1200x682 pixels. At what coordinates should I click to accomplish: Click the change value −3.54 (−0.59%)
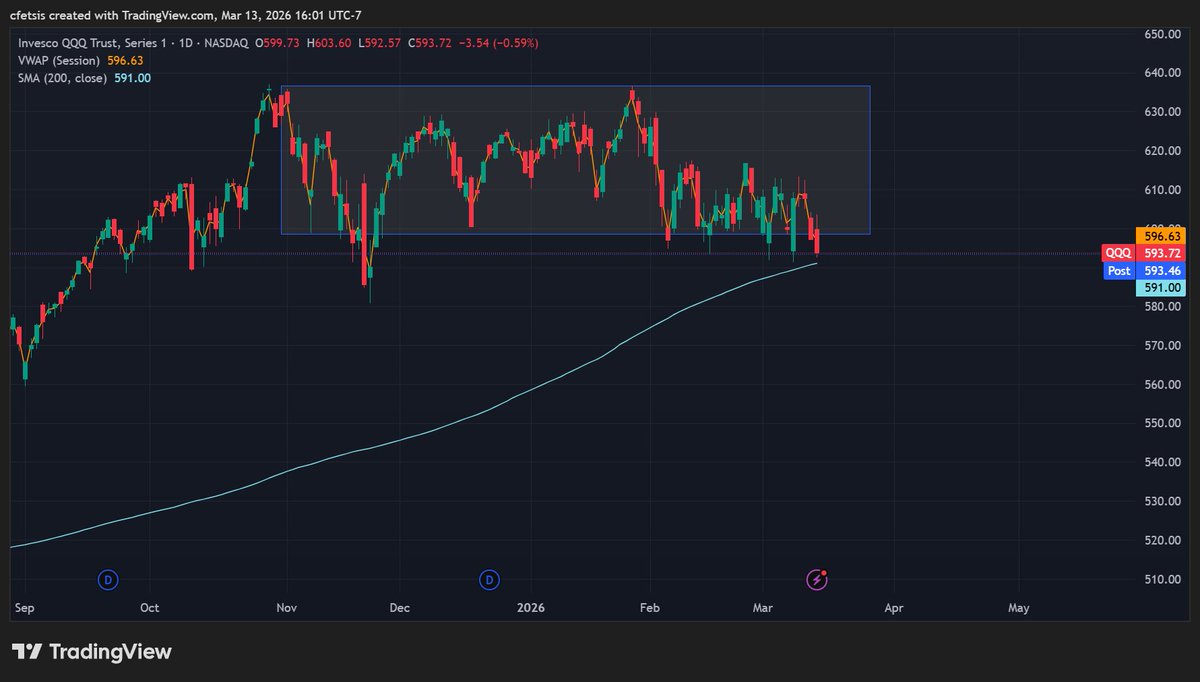tap(498, 43)
